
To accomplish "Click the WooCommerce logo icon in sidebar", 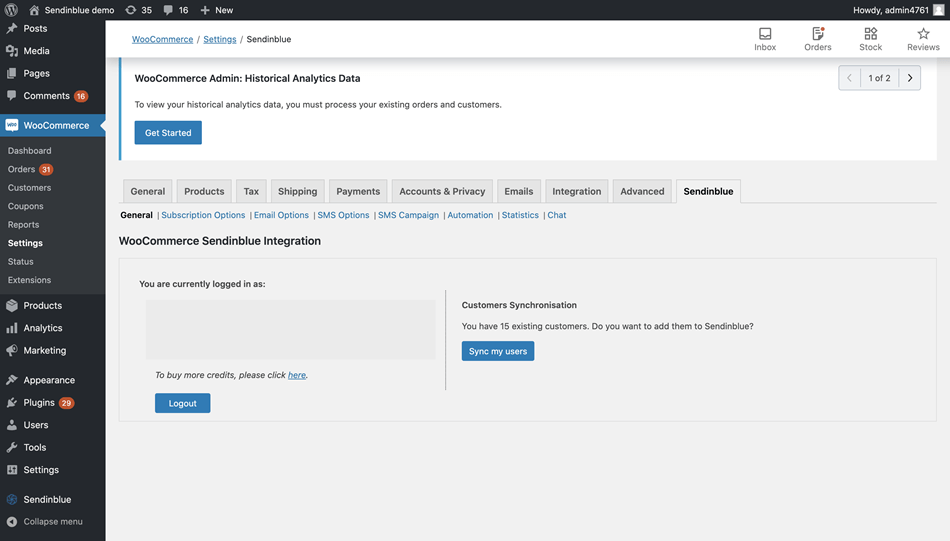I will click(x=12, y=125).
